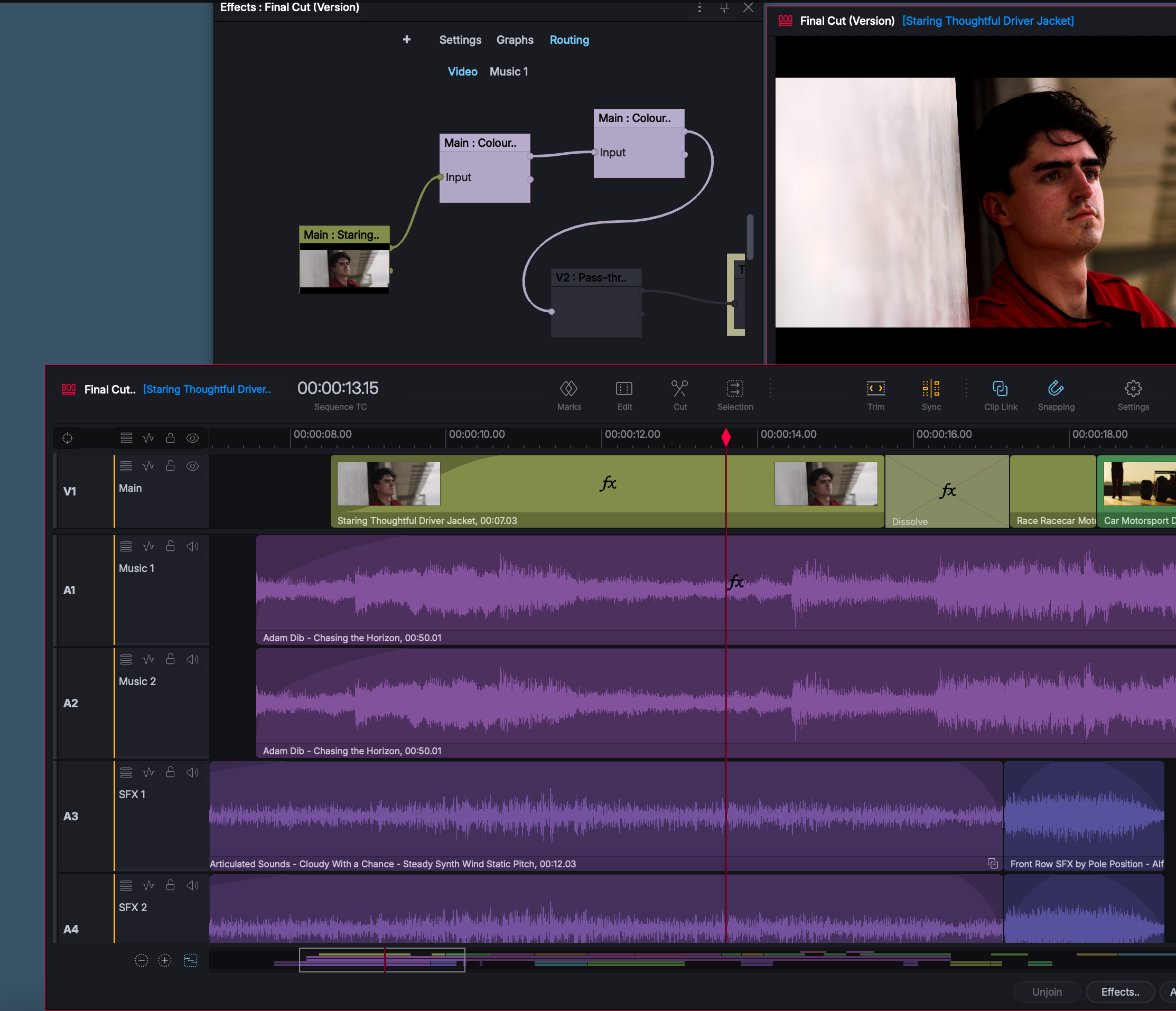This screenshot has width=1176, height=1011.
Task: Select the V2 : Pass-thr.. node
Action: [596, 302]
